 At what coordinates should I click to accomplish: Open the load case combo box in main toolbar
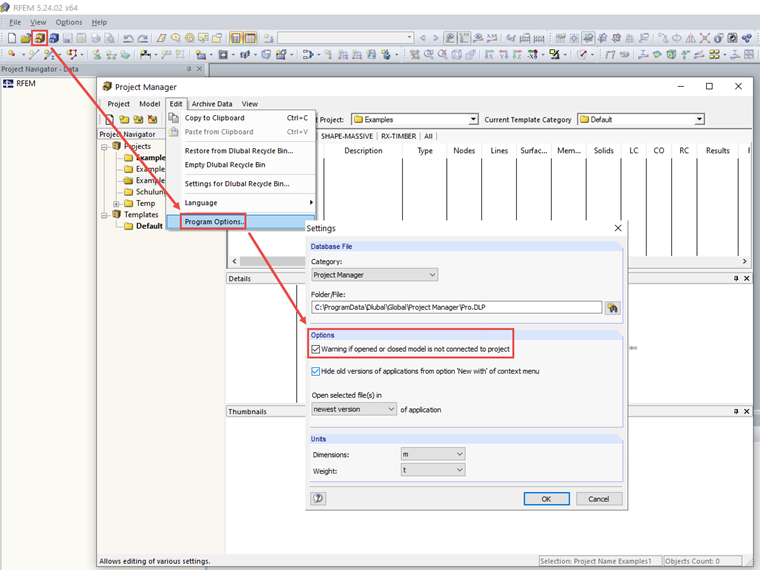tap(346, 38)
